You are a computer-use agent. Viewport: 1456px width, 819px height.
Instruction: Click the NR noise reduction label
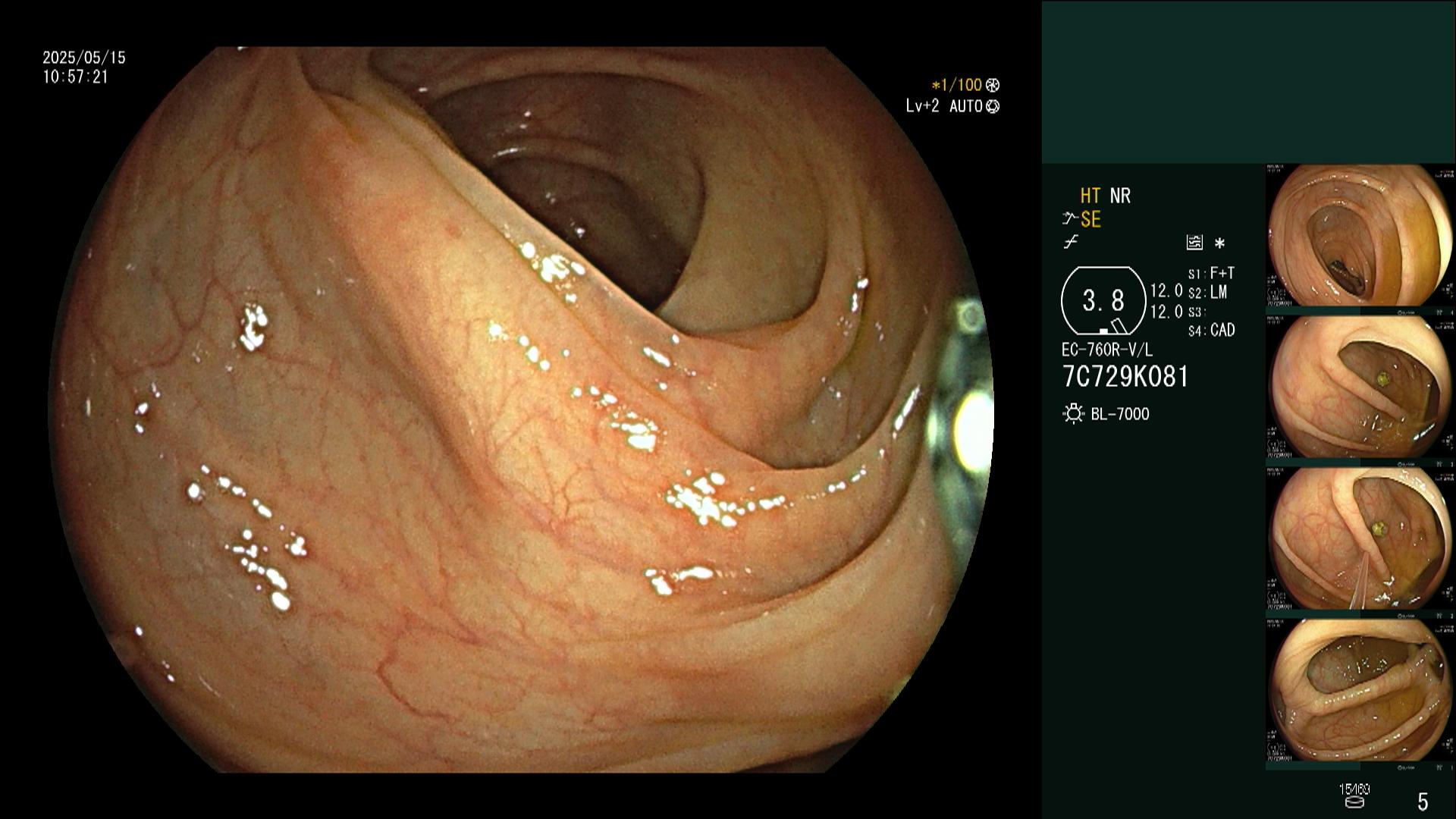coord(1120,196)
